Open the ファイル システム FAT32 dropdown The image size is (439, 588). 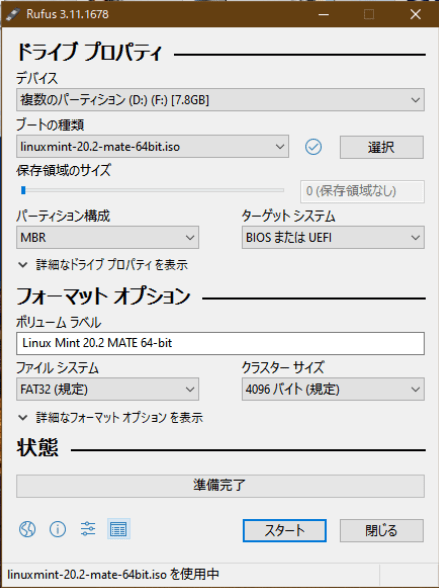[x=107, y=389]
